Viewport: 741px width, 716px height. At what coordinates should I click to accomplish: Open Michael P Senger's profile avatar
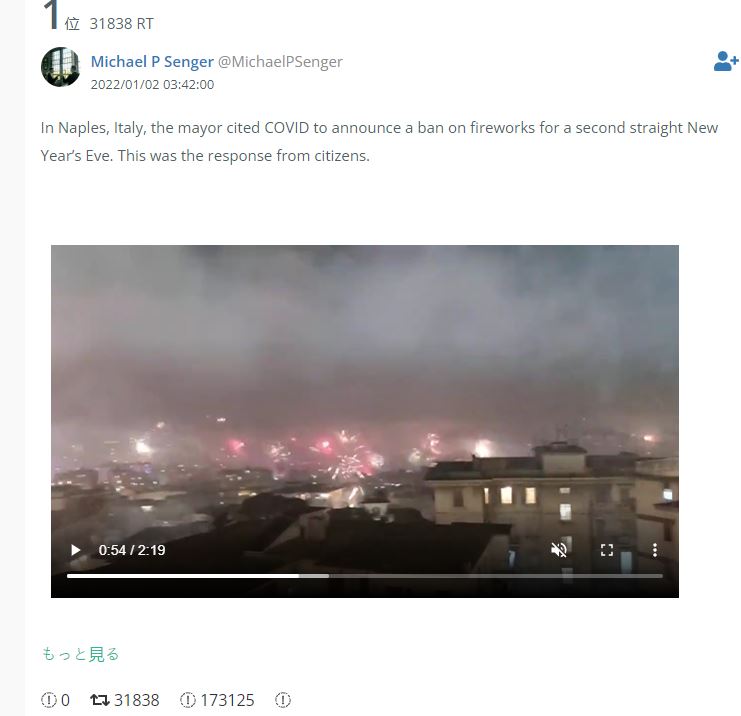60,67
